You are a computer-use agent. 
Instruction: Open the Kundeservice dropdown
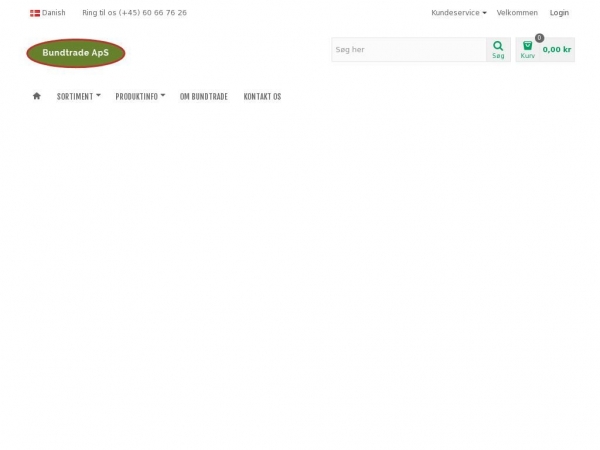point(459,13)
